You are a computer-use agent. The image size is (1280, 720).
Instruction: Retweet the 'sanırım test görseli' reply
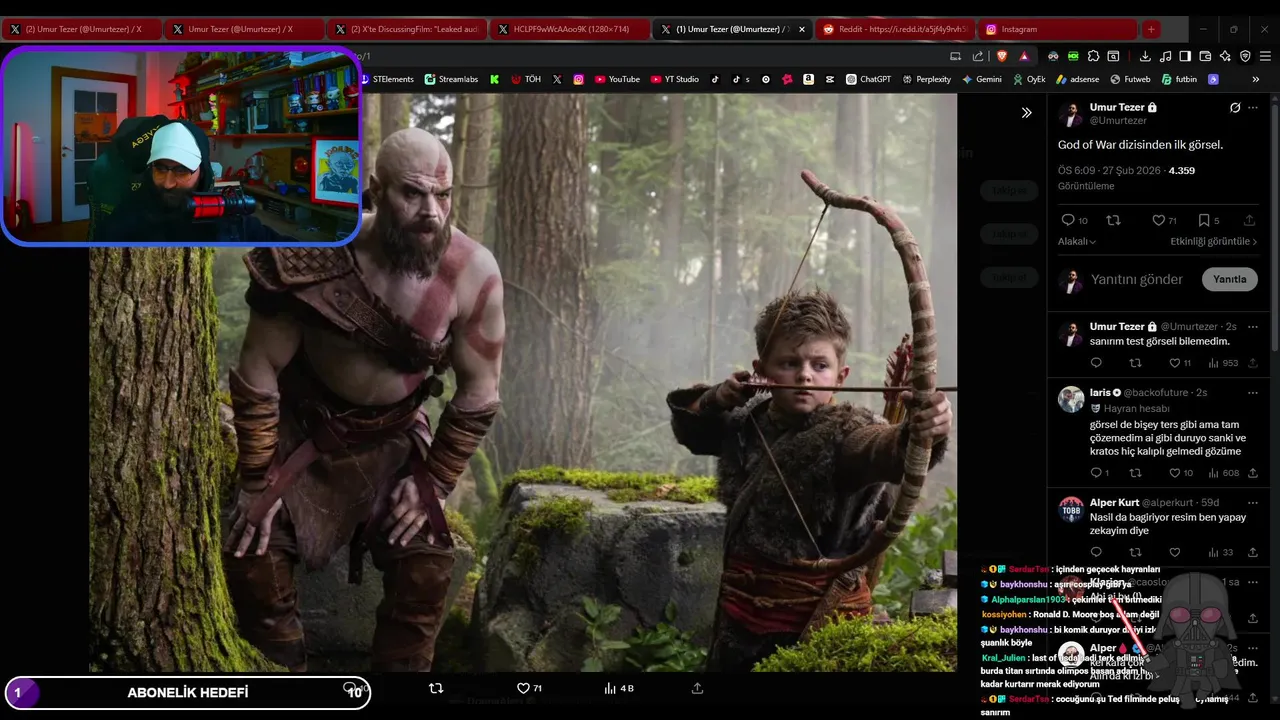point(1135,363)
